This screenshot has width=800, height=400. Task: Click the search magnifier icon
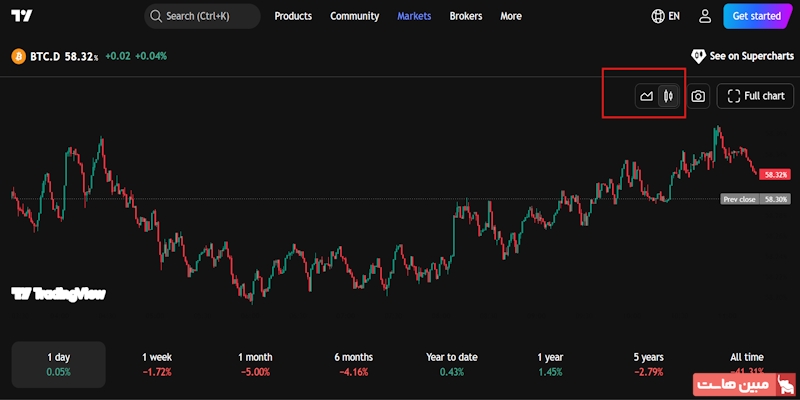(156, 16)
